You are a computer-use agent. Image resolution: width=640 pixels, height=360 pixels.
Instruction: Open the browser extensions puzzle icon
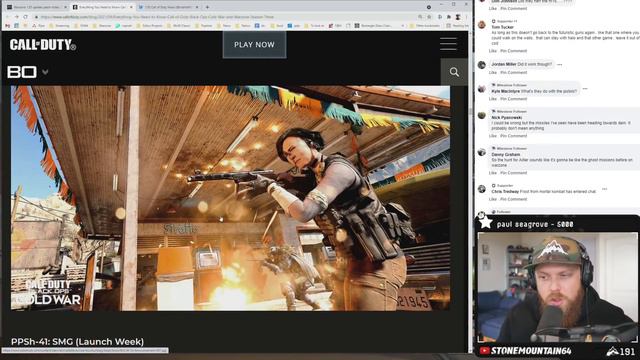point(449,17)
